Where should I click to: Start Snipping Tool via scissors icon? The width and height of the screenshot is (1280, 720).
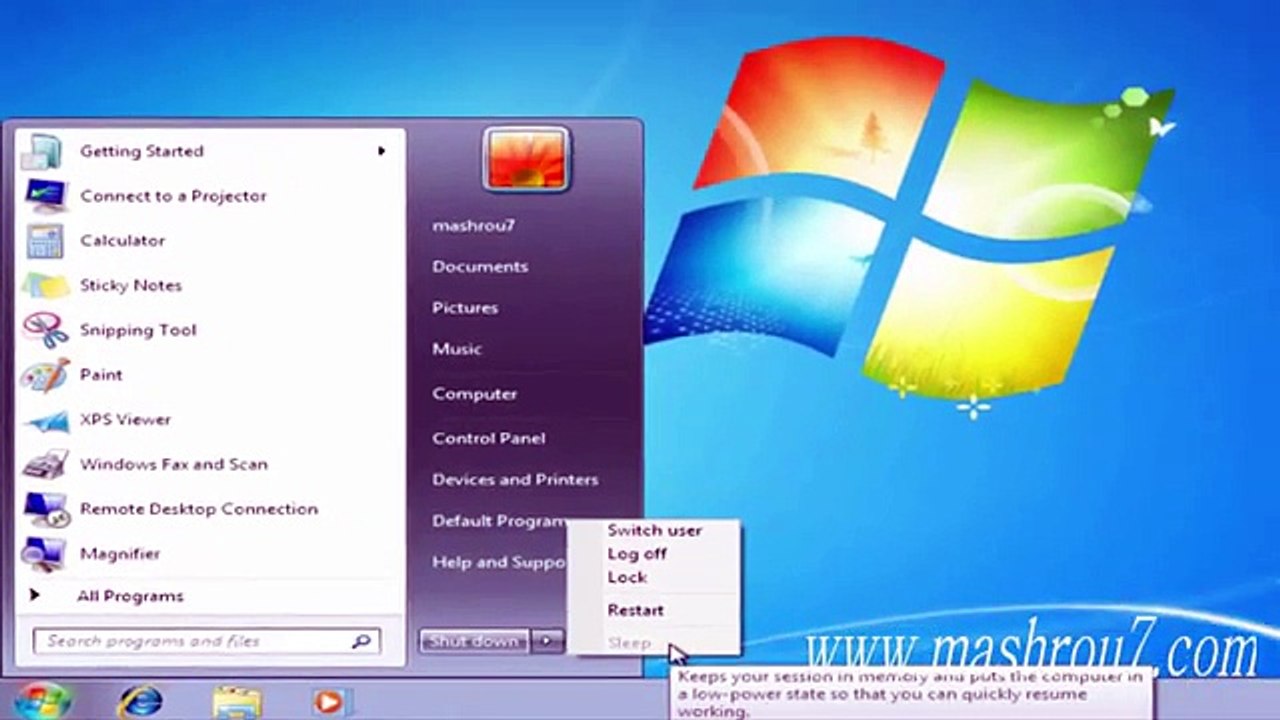(44, 330)
